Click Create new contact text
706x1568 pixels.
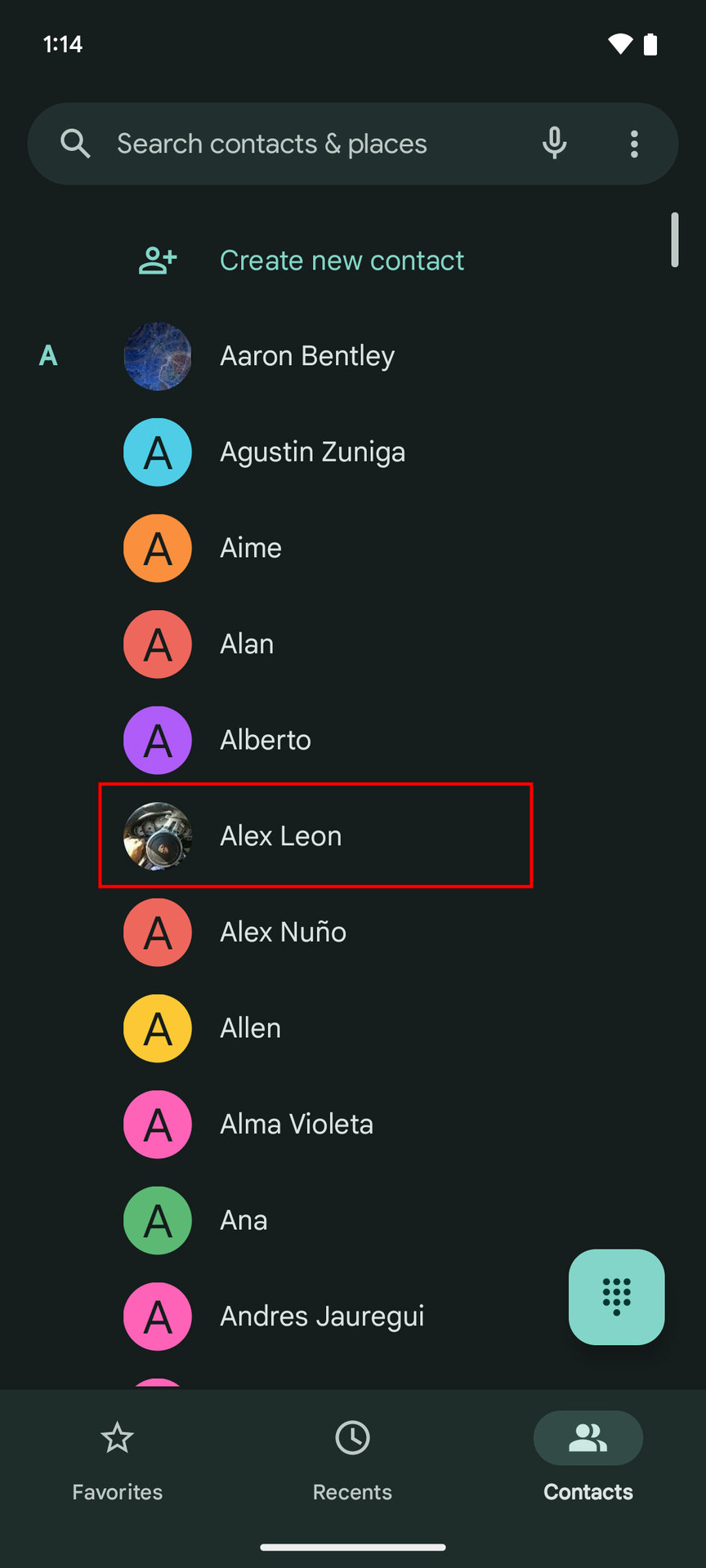pyautogui.click(x=342, y=261)
